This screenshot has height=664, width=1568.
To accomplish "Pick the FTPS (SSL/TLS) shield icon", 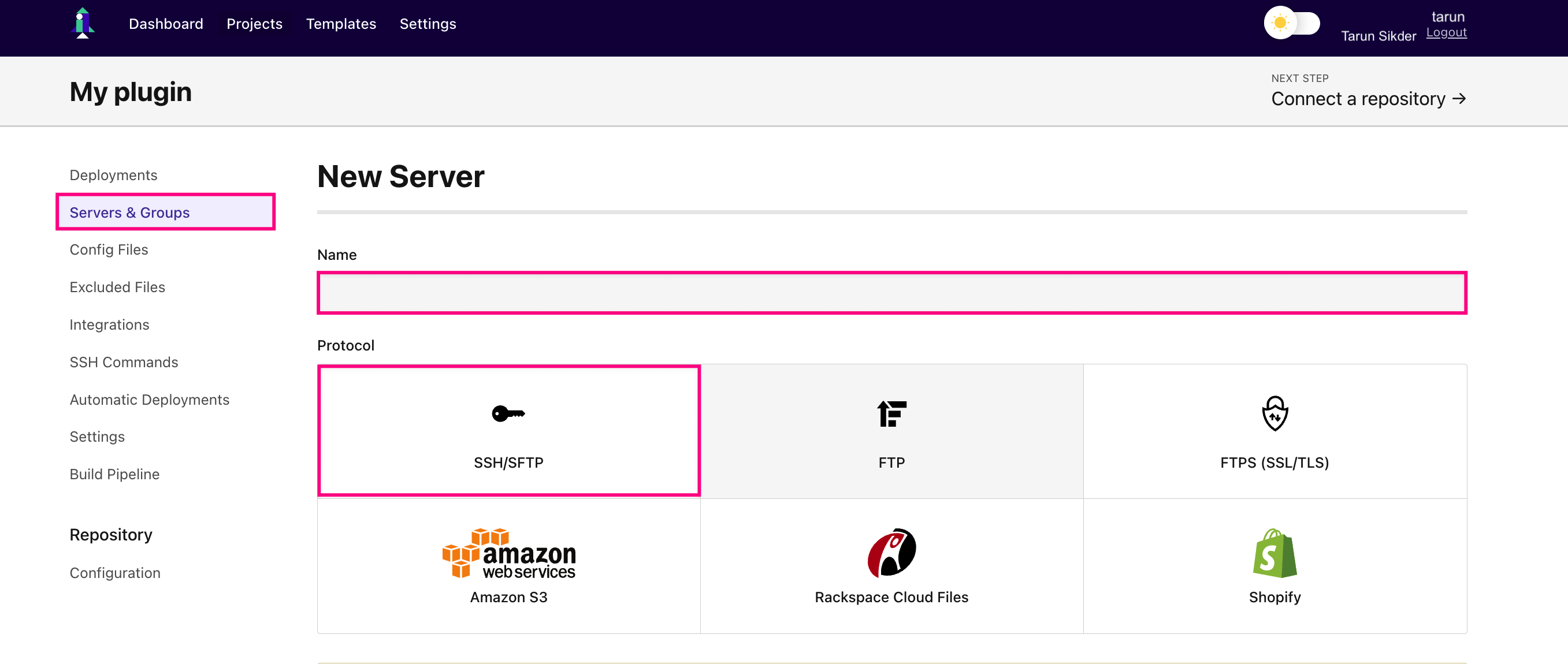I will [x=1274, y=413].
